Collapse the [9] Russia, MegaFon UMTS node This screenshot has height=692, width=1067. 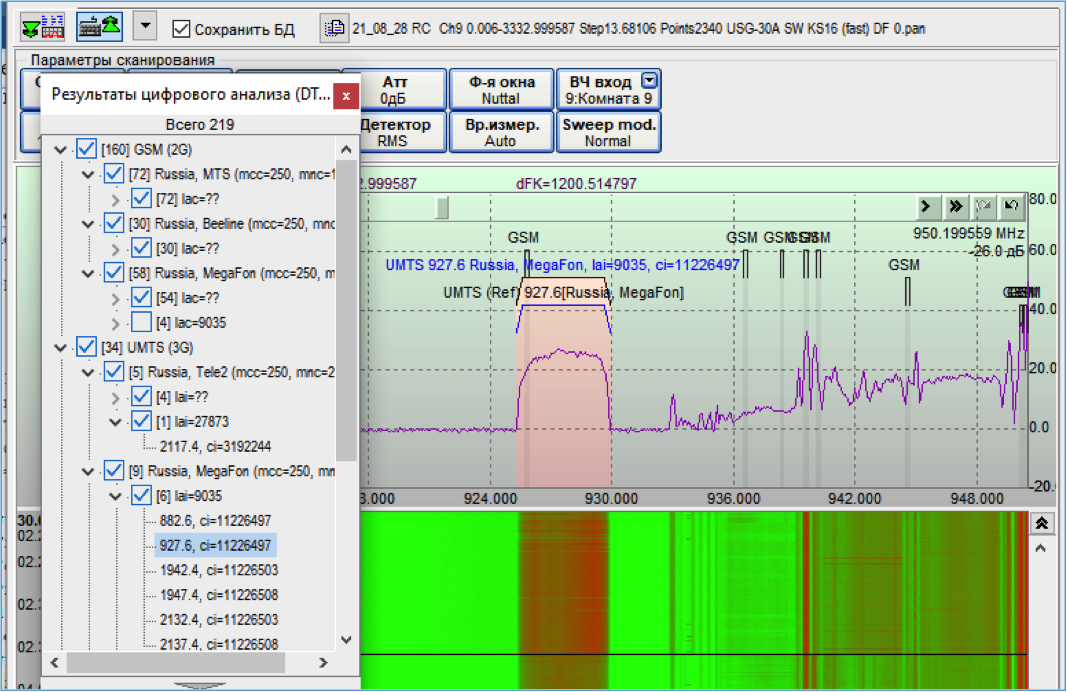pos(88,472)
